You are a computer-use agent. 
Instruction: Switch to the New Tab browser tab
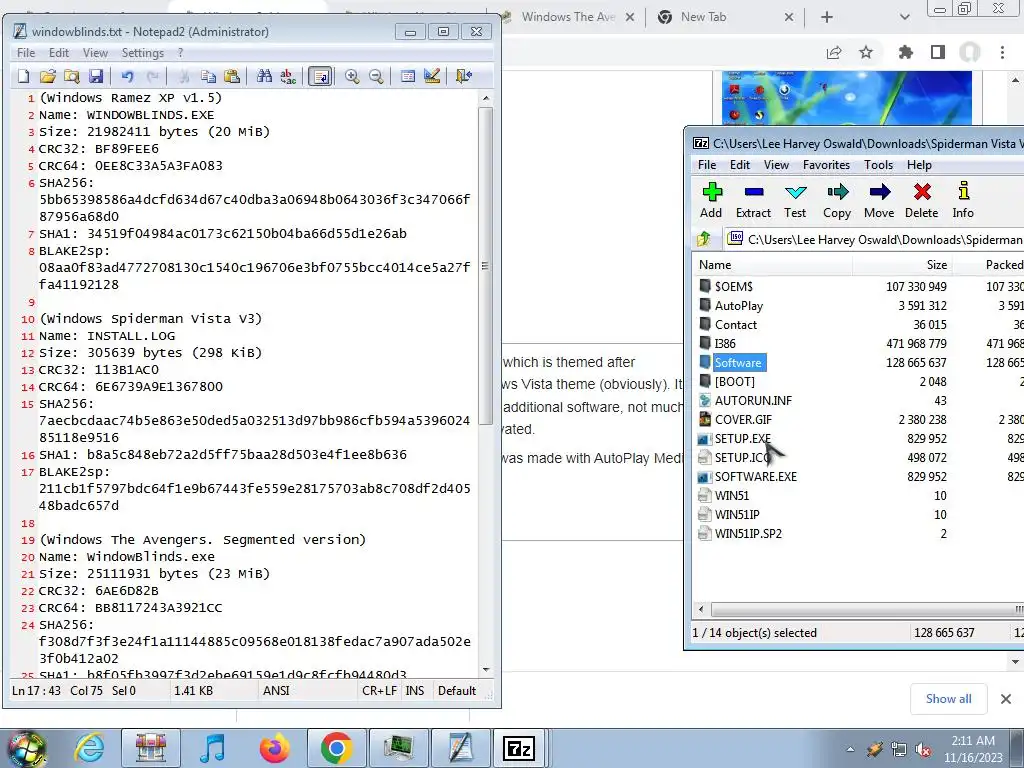[725, 17]
